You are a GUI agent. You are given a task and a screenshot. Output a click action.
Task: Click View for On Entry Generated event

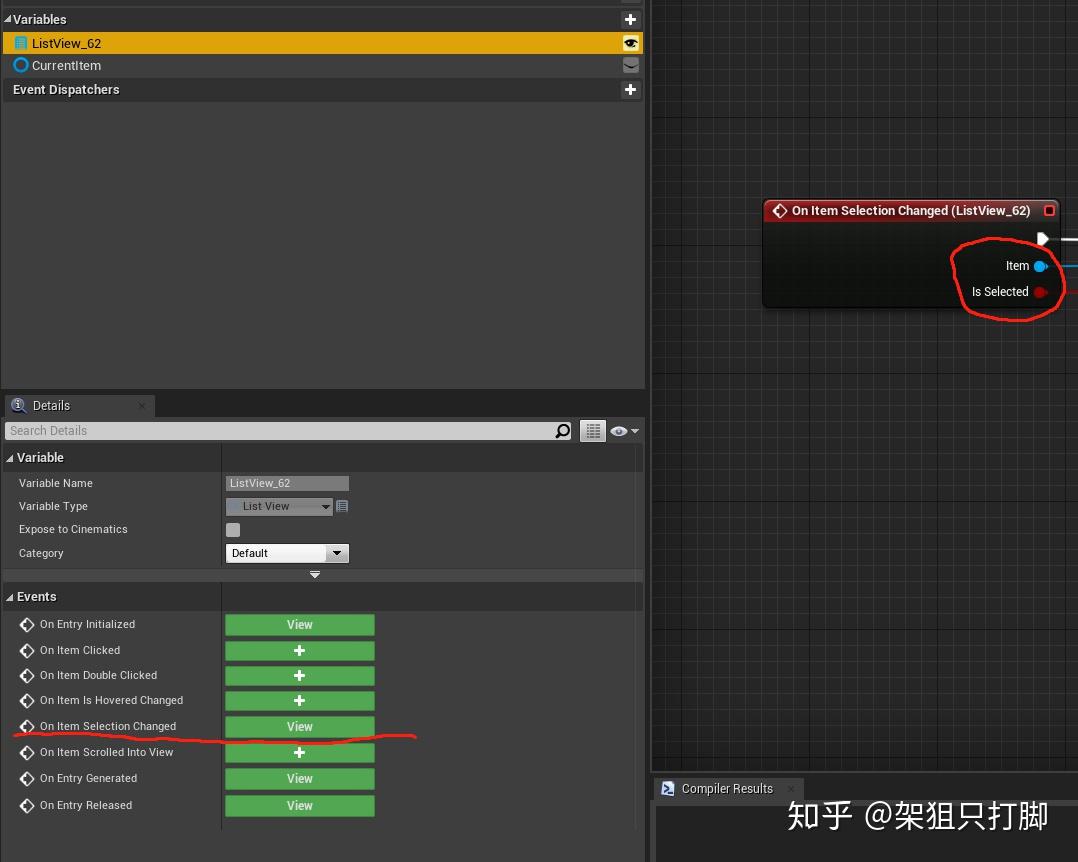[x=299, y=778]
